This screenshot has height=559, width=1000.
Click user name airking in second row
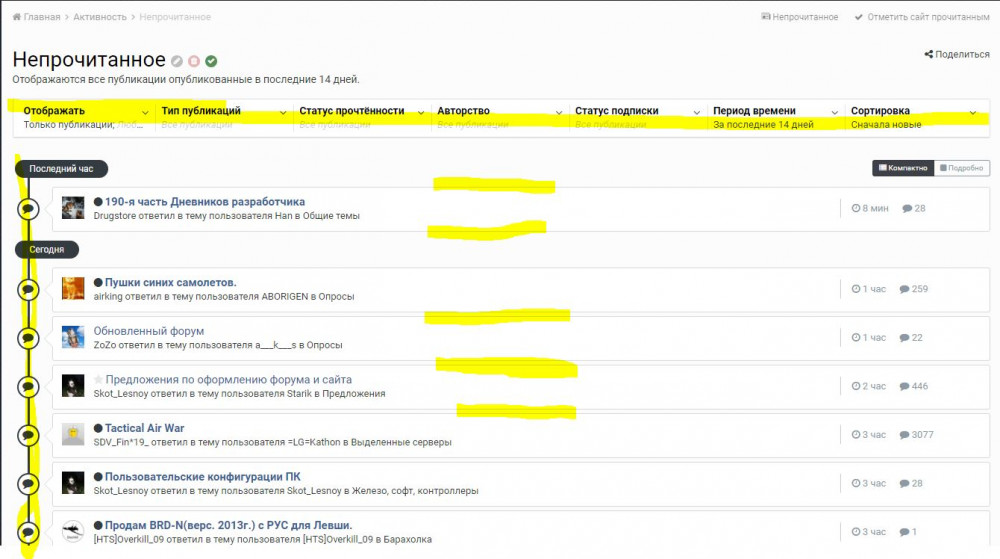[x=108, y=296]
